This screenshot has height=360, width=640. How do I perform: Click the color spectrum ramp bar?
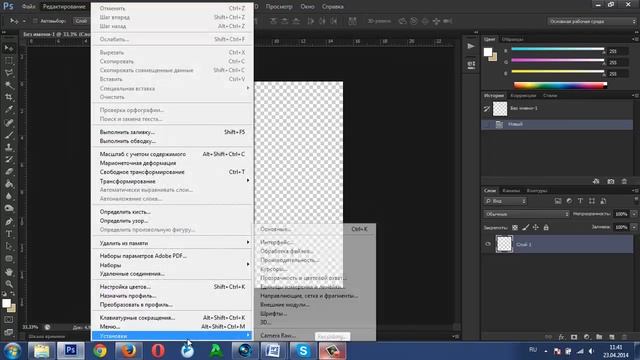tap(560, 85)
